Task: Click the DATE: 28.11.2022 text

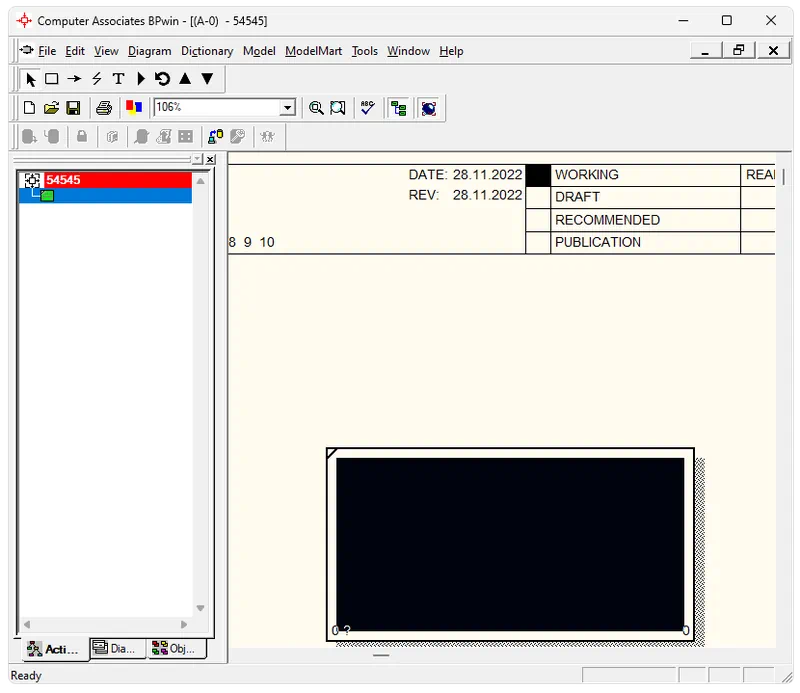Action: point(465,175)
